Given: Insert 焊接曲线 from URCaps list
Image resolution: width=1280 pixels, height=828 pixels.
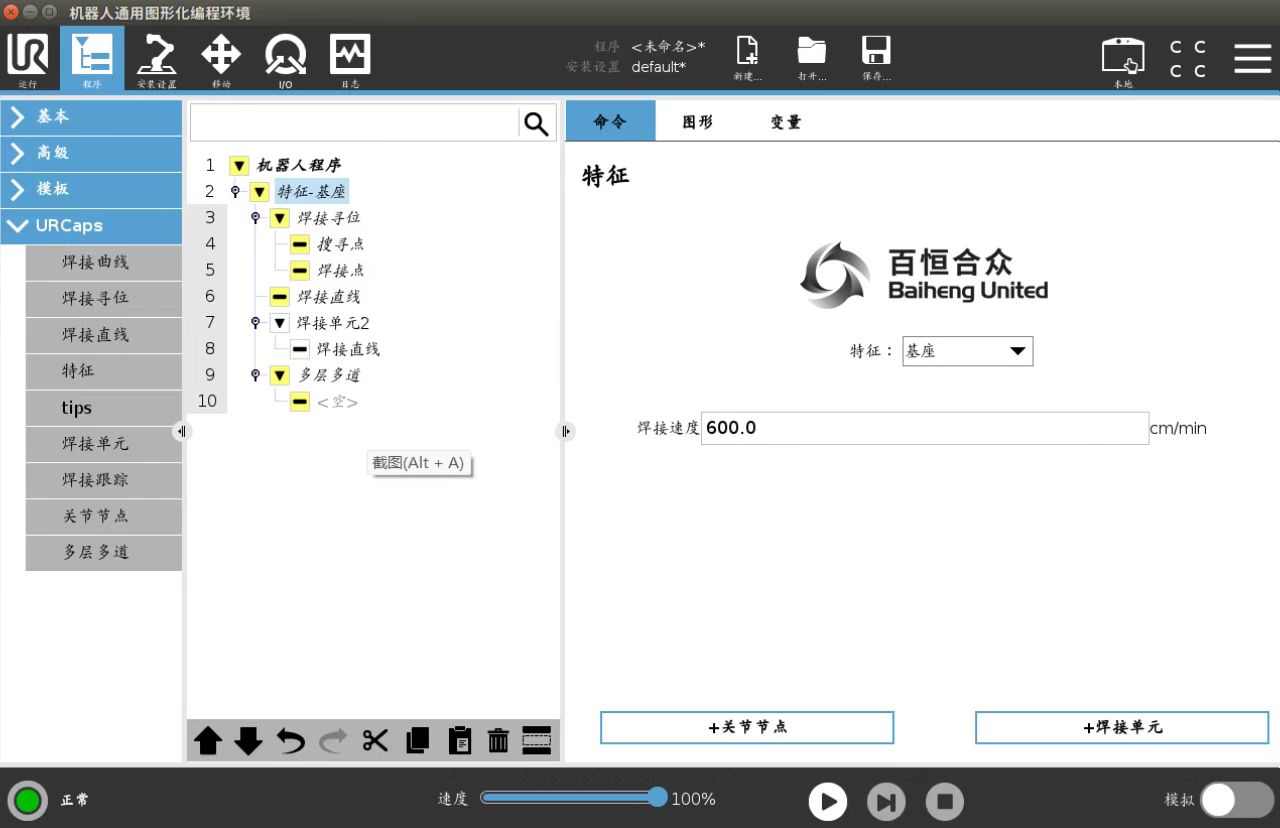Looking at the screenshot, I should [104, 263].
